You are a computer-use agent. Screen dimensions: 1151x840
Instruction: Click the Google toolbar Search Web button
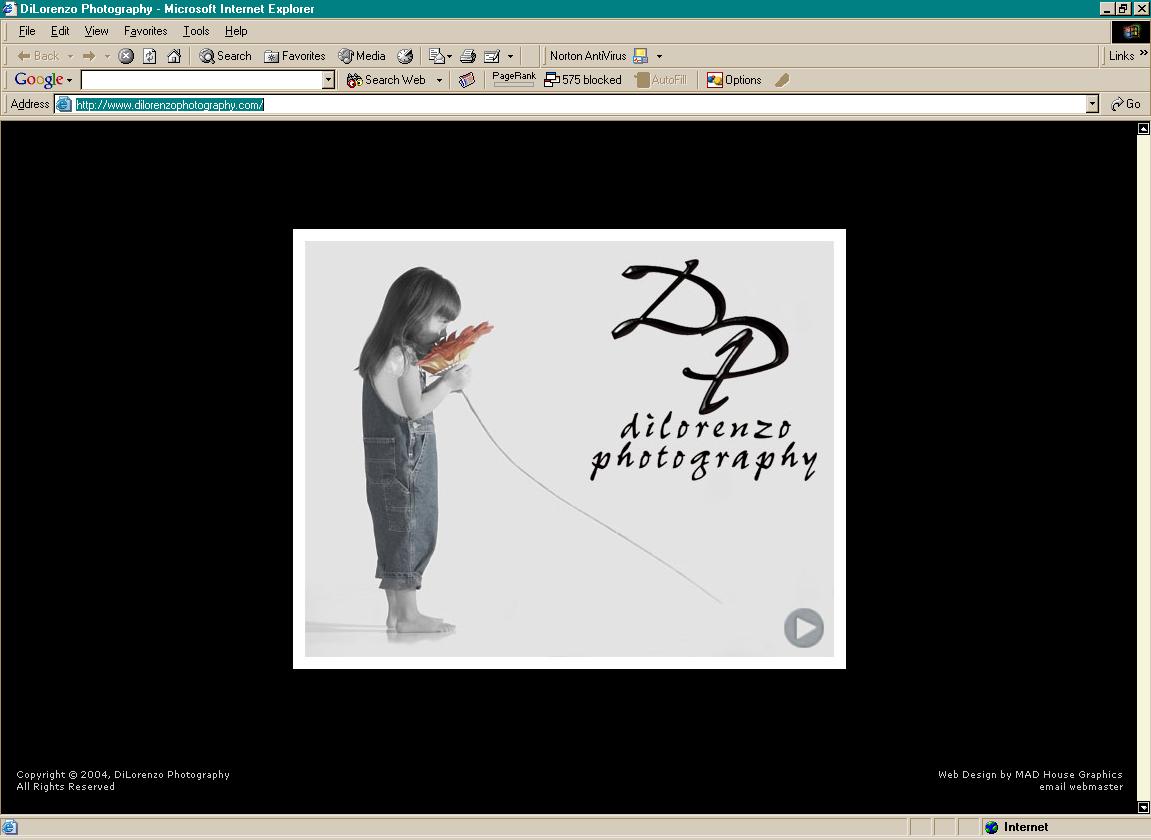click(386, 80)
